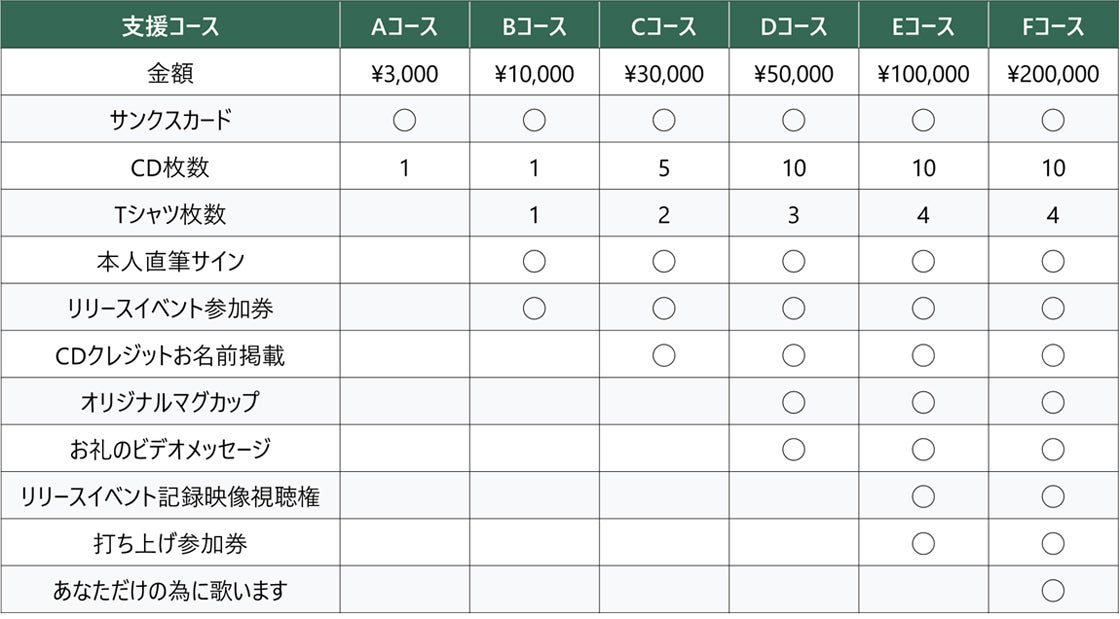Click the あなただけの為に歌います circle under Fコース
The width and height of the screenshot is (1120, 619).
pyautogui.click(x=1053, y=590)
